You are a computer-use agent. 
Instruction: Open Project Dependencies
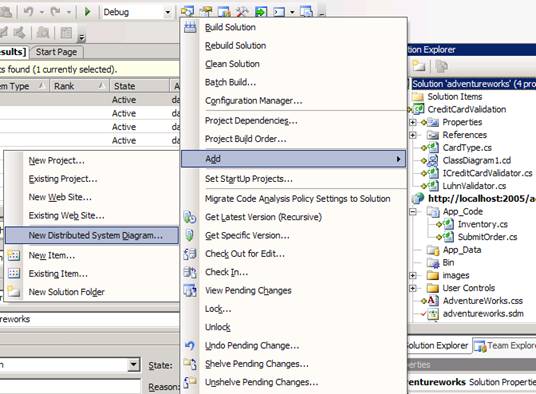251,121
